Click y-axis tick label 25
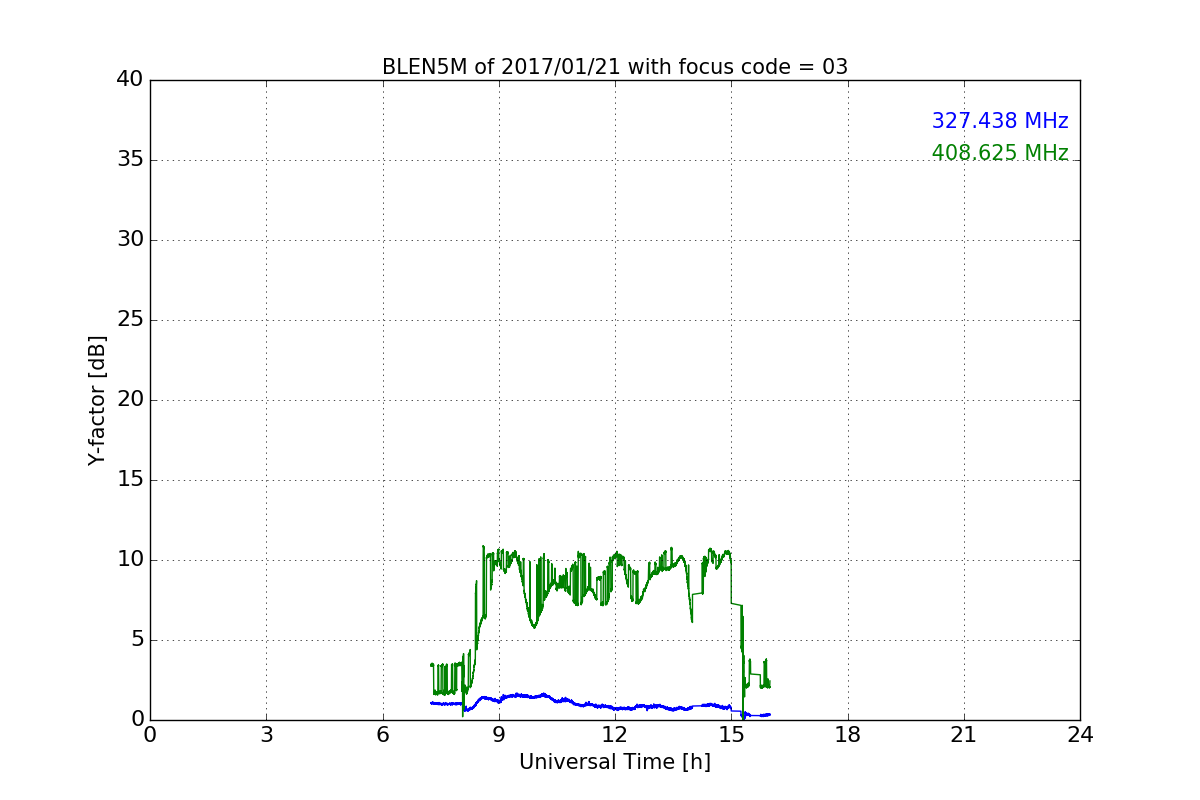Viewport: 1200px width, 800px height. (x=130, y=320)
